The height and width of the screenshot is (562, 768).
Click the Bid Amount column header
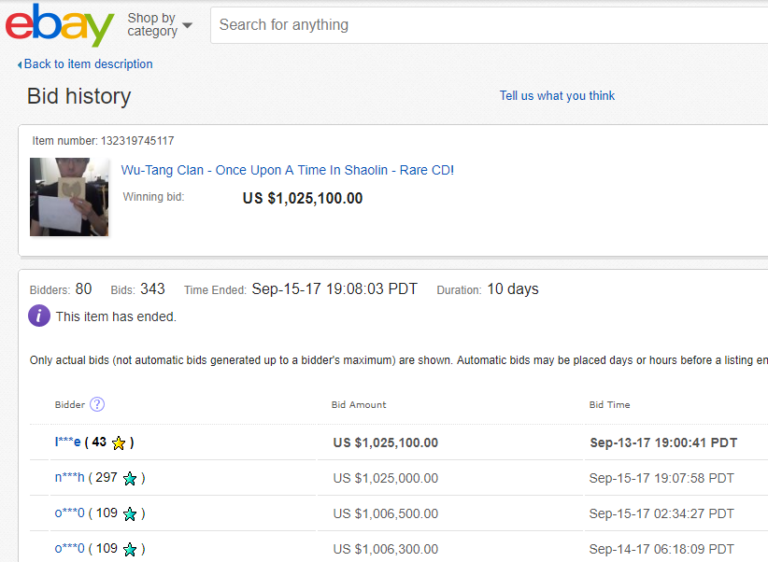359,405
